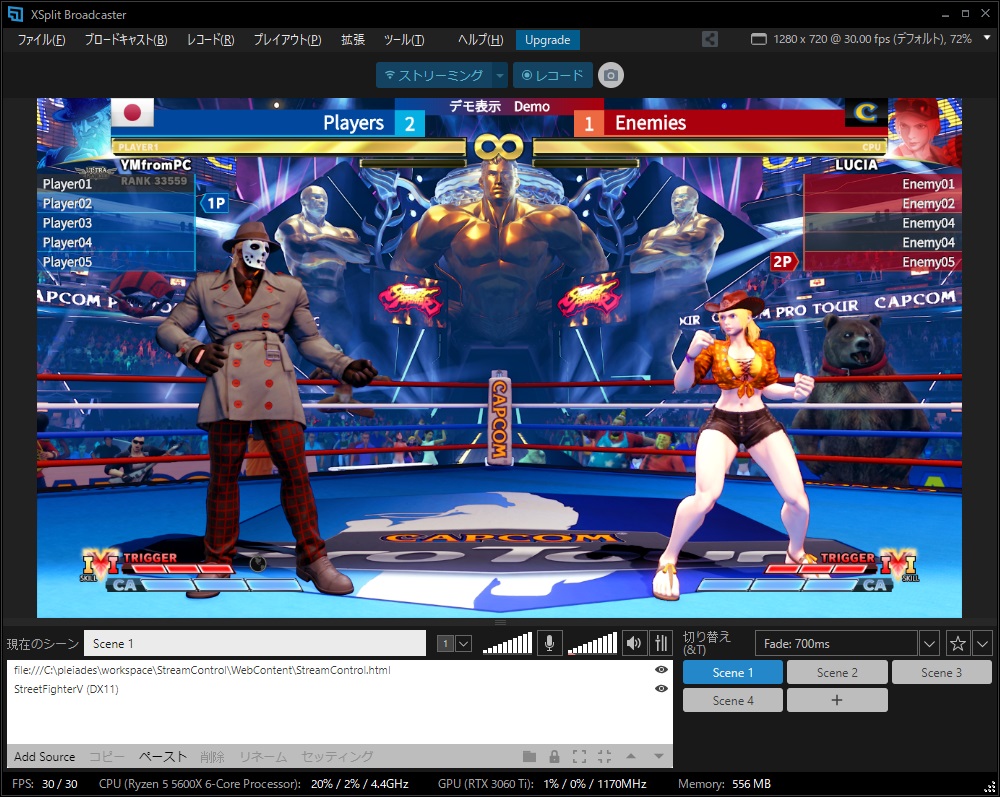Open dropdown arrow next to star icon

tap(982, 643)
